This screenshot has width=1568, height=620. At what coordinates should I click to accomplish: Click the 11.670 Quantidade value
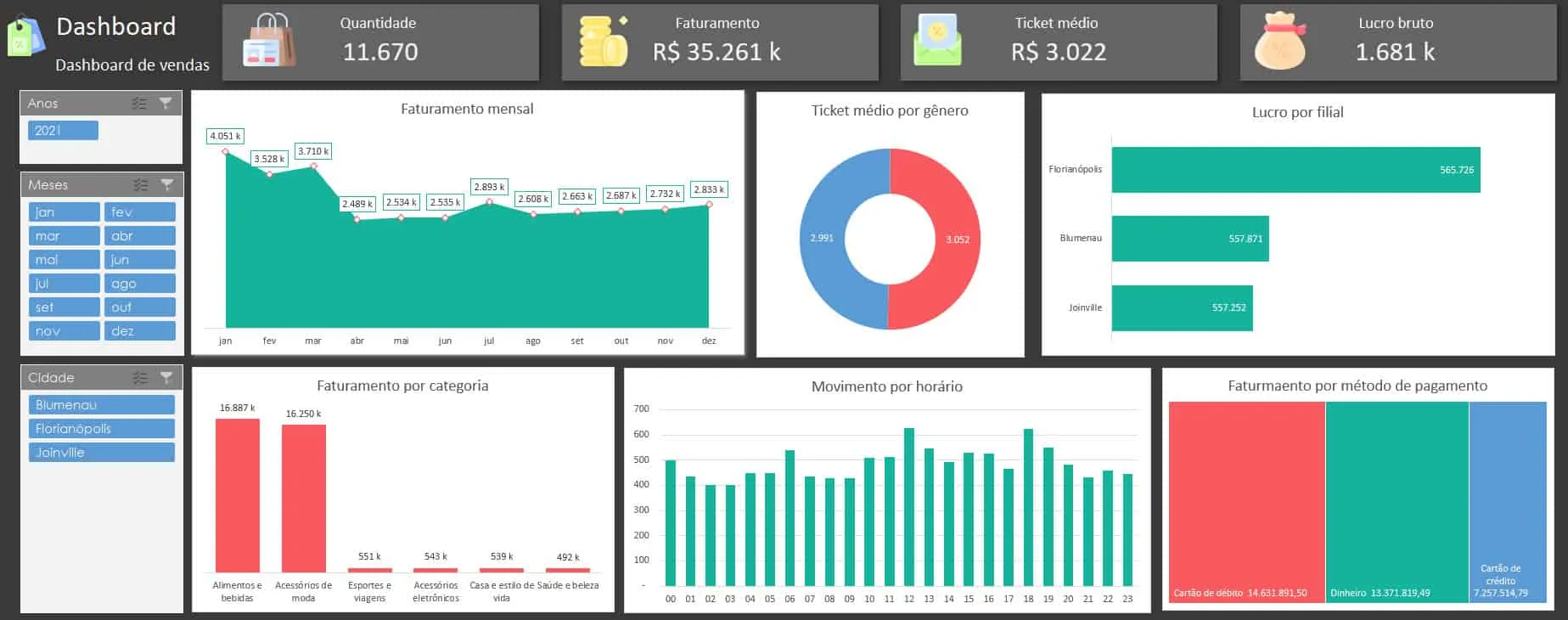(380, 52)
